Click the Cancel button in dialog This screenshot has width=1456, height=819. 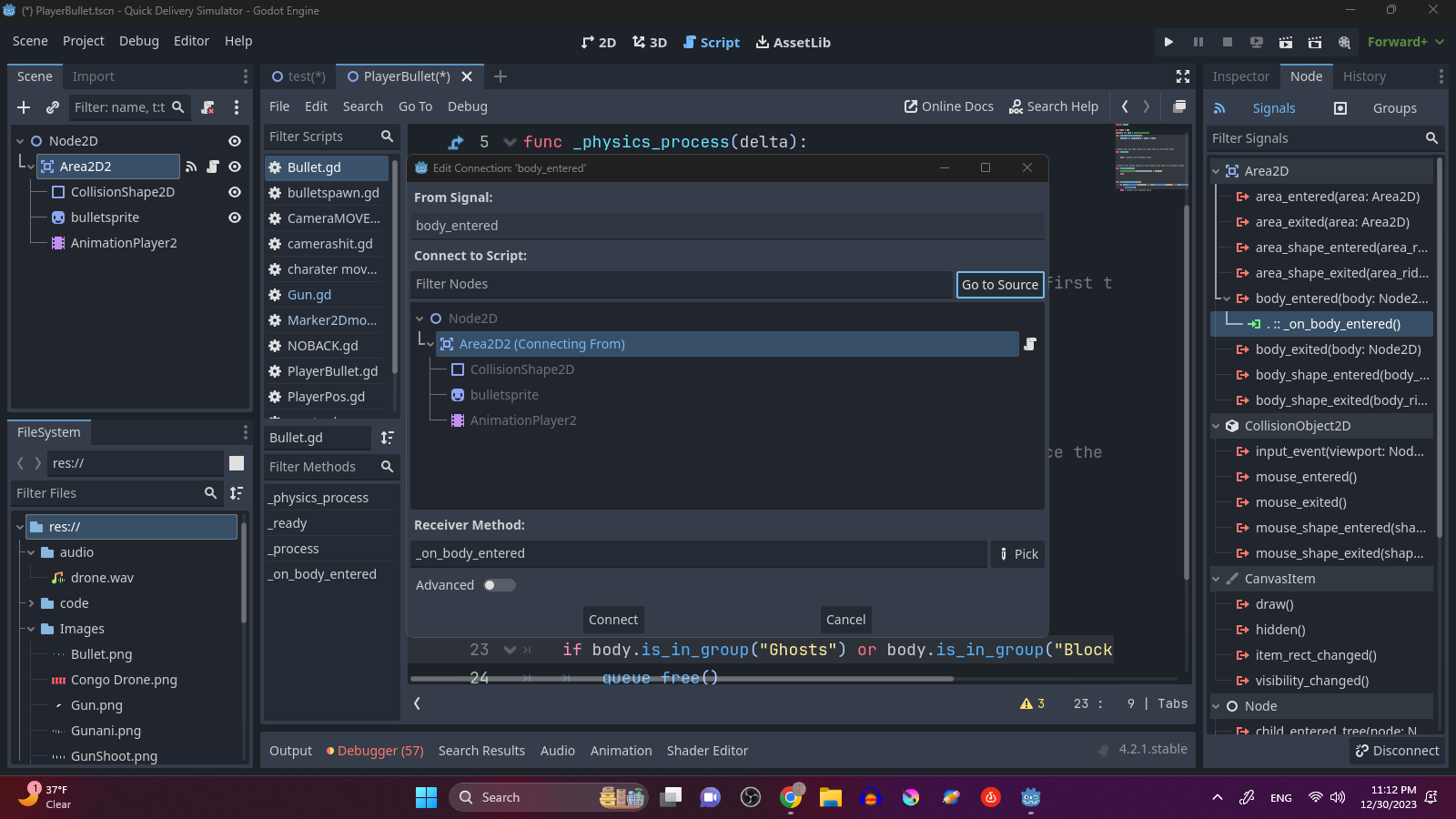coord(845,620)
